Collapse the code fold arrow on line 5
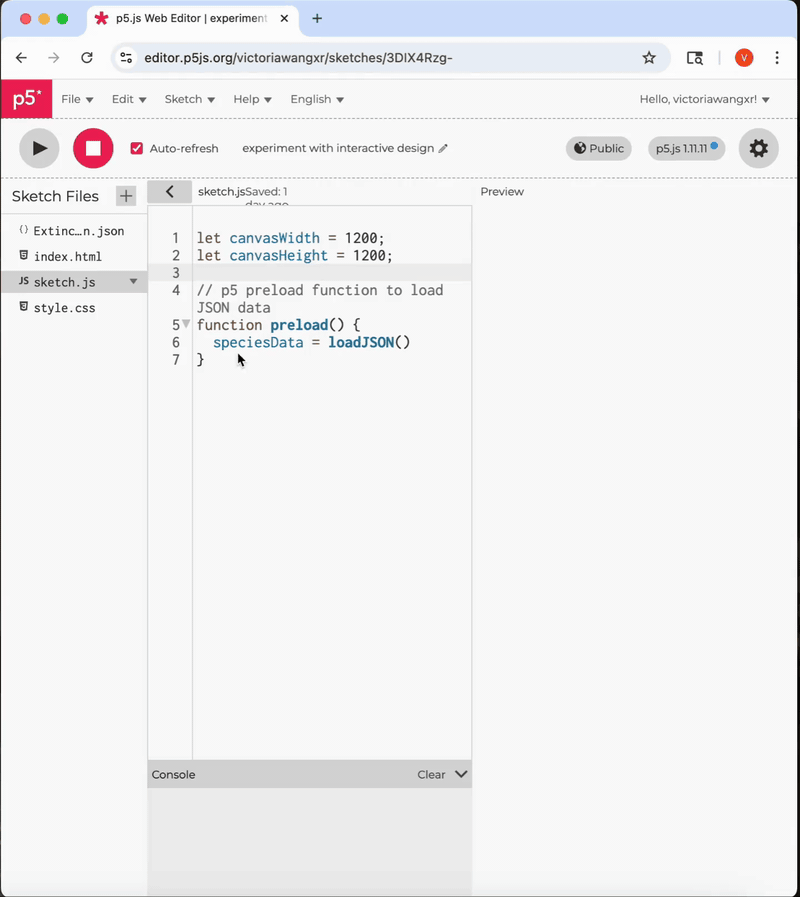800x897 pixels. (186, 324)
